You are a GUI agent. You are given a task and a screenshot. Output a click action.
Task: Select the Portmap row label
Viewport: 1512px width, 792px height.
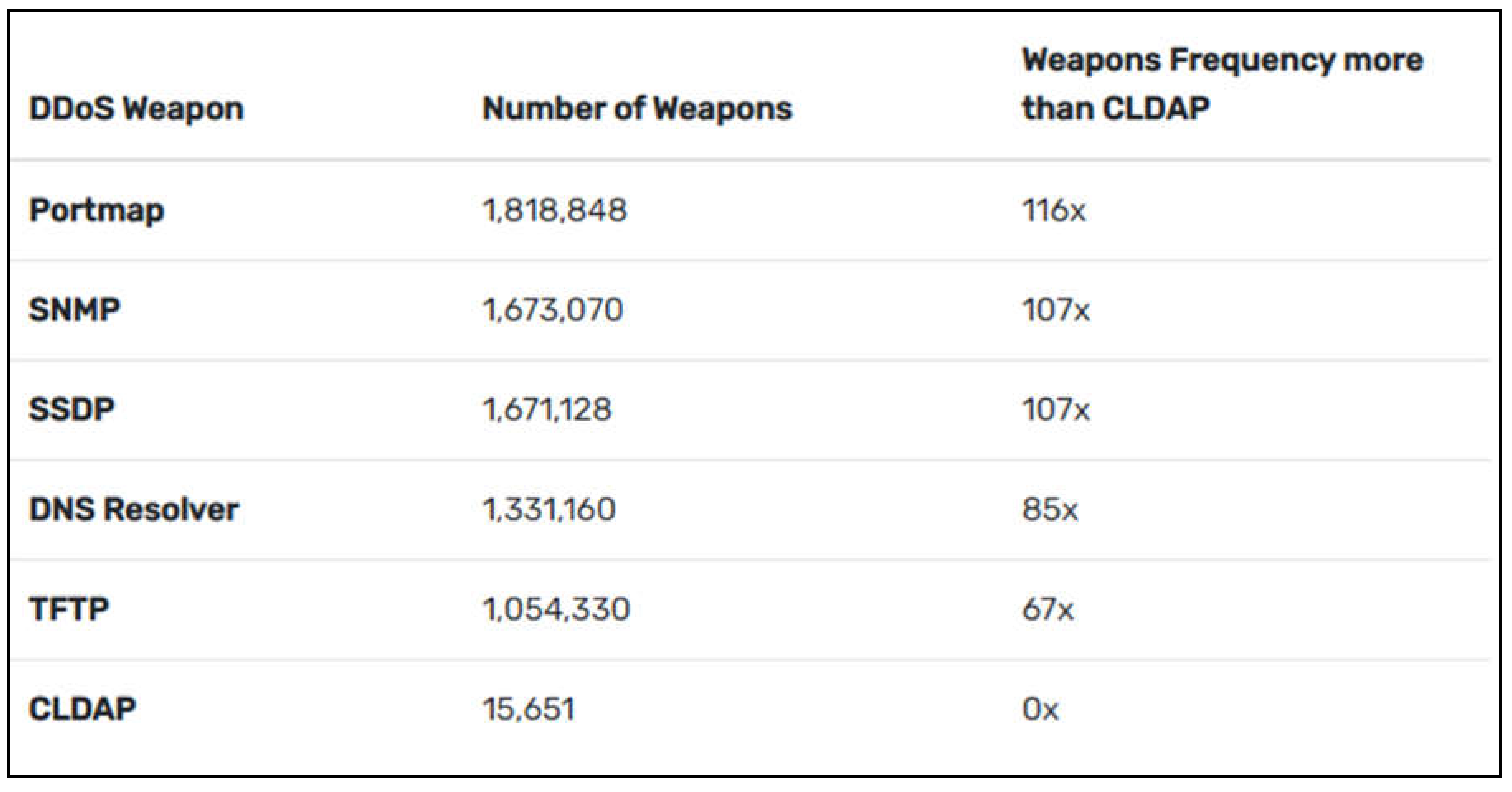click(97, 210)
